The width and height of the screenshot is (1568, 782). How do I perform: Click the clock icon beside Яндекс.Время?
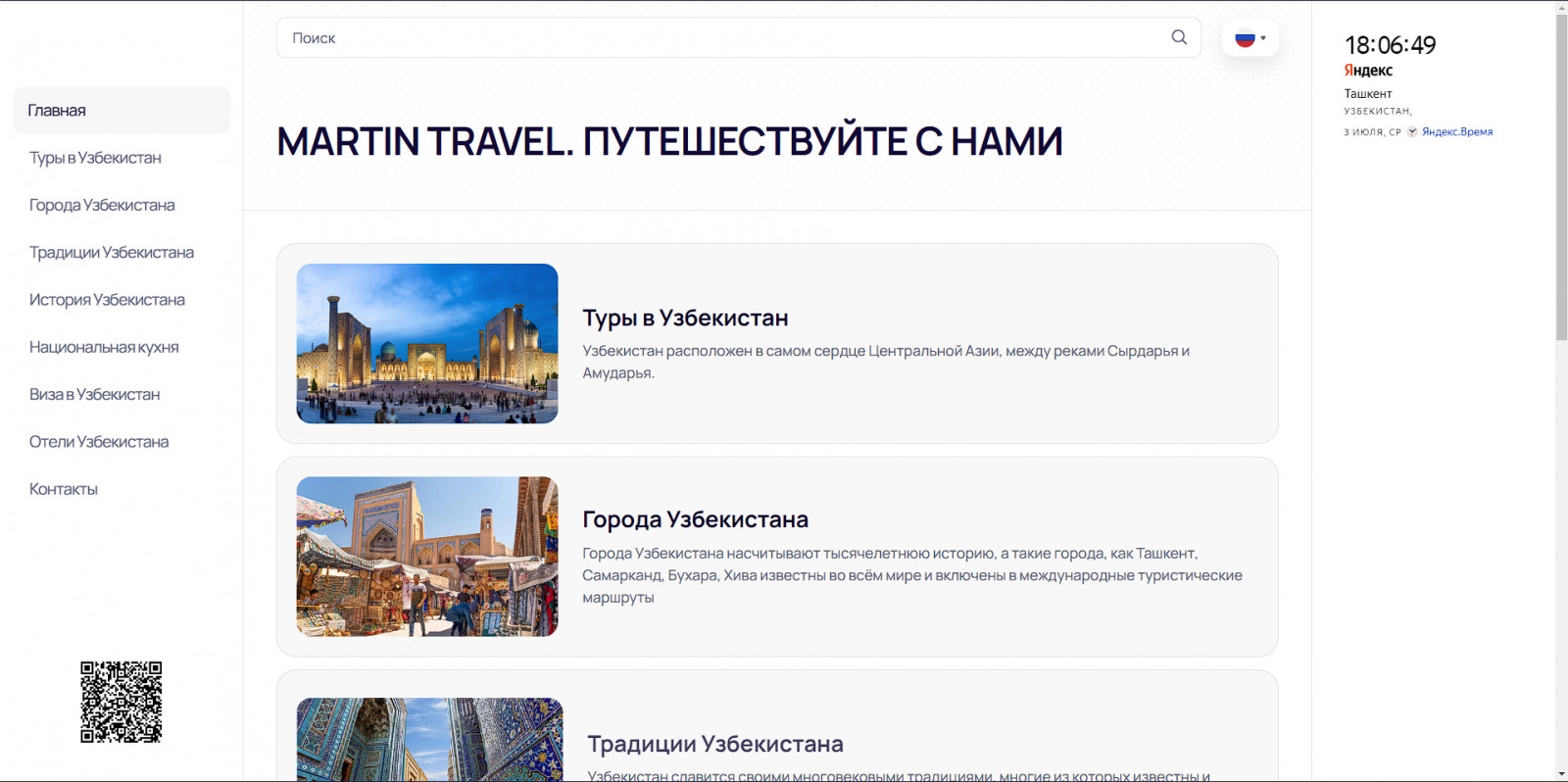tap(1412, 131)
